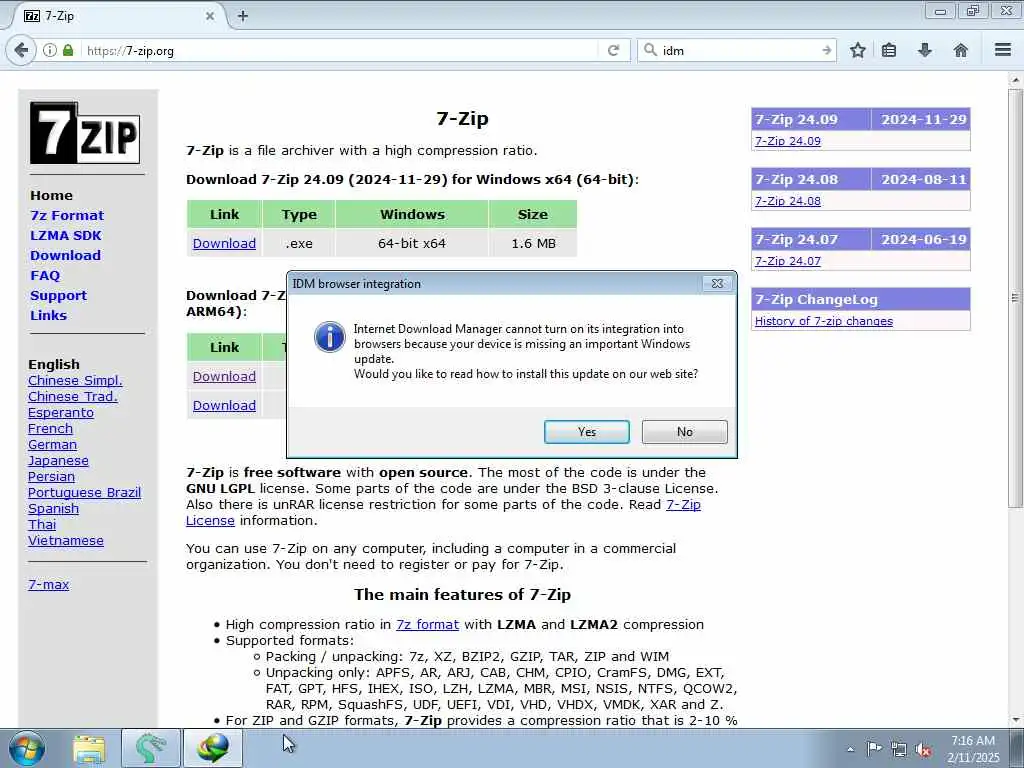
Task: Switch language to German
Action: [x=52, y=445]
